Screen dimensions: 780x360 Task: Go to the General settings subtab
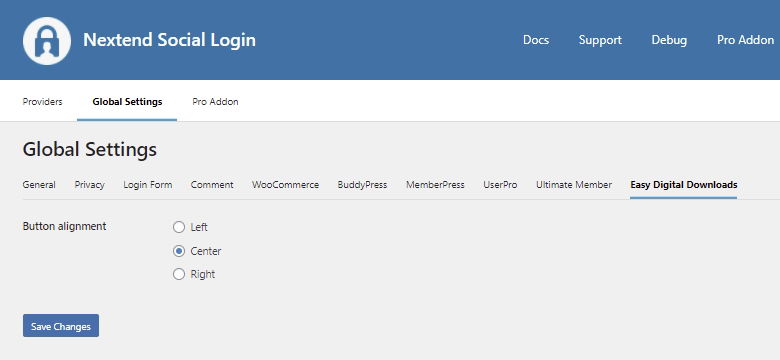[39, 184]
